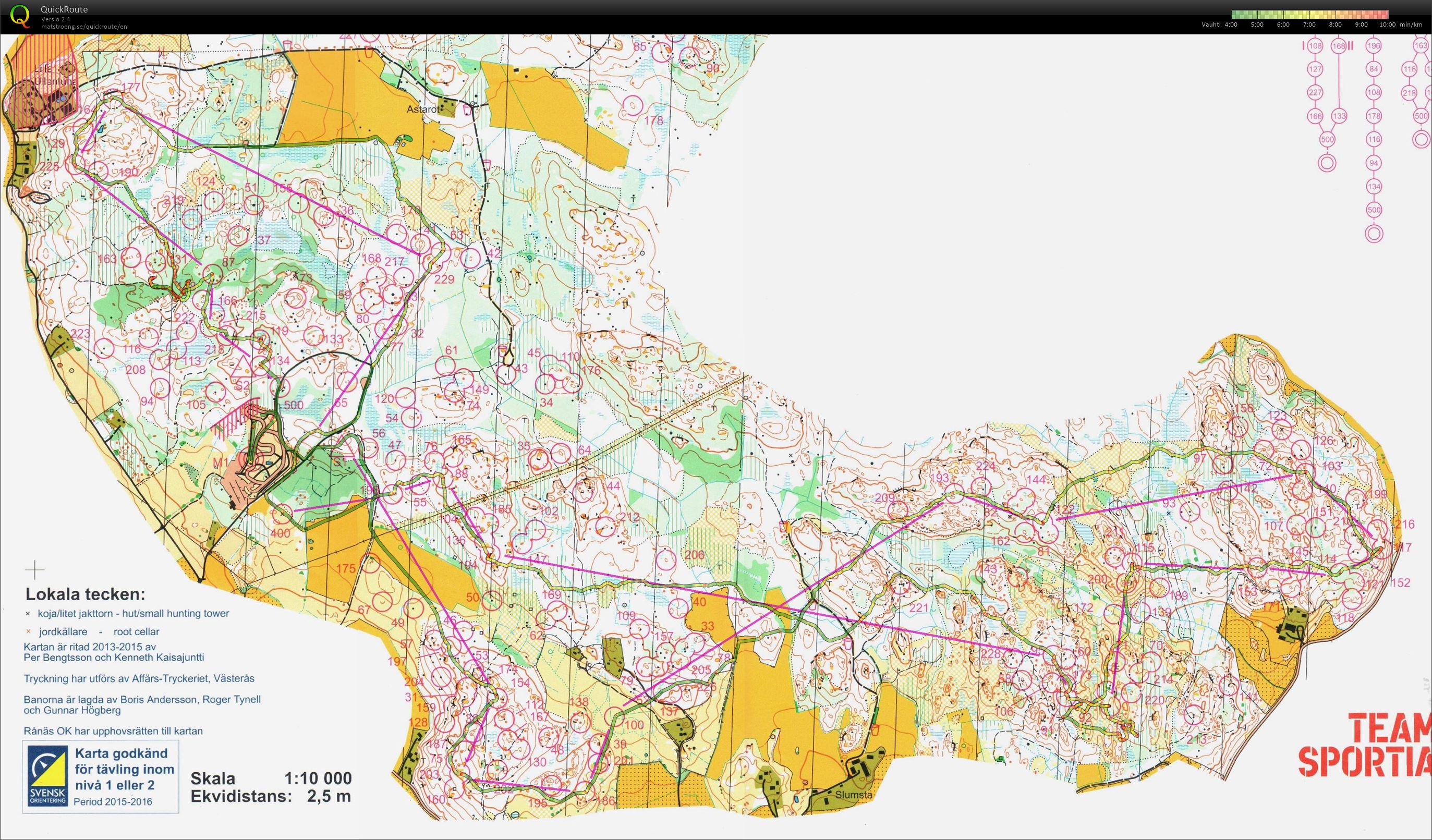Click 'Rånäs OK har upphovsrätten till kartan' text
Image resolution: width=1432 pixels, height=840 pixels.
point(113,731)
